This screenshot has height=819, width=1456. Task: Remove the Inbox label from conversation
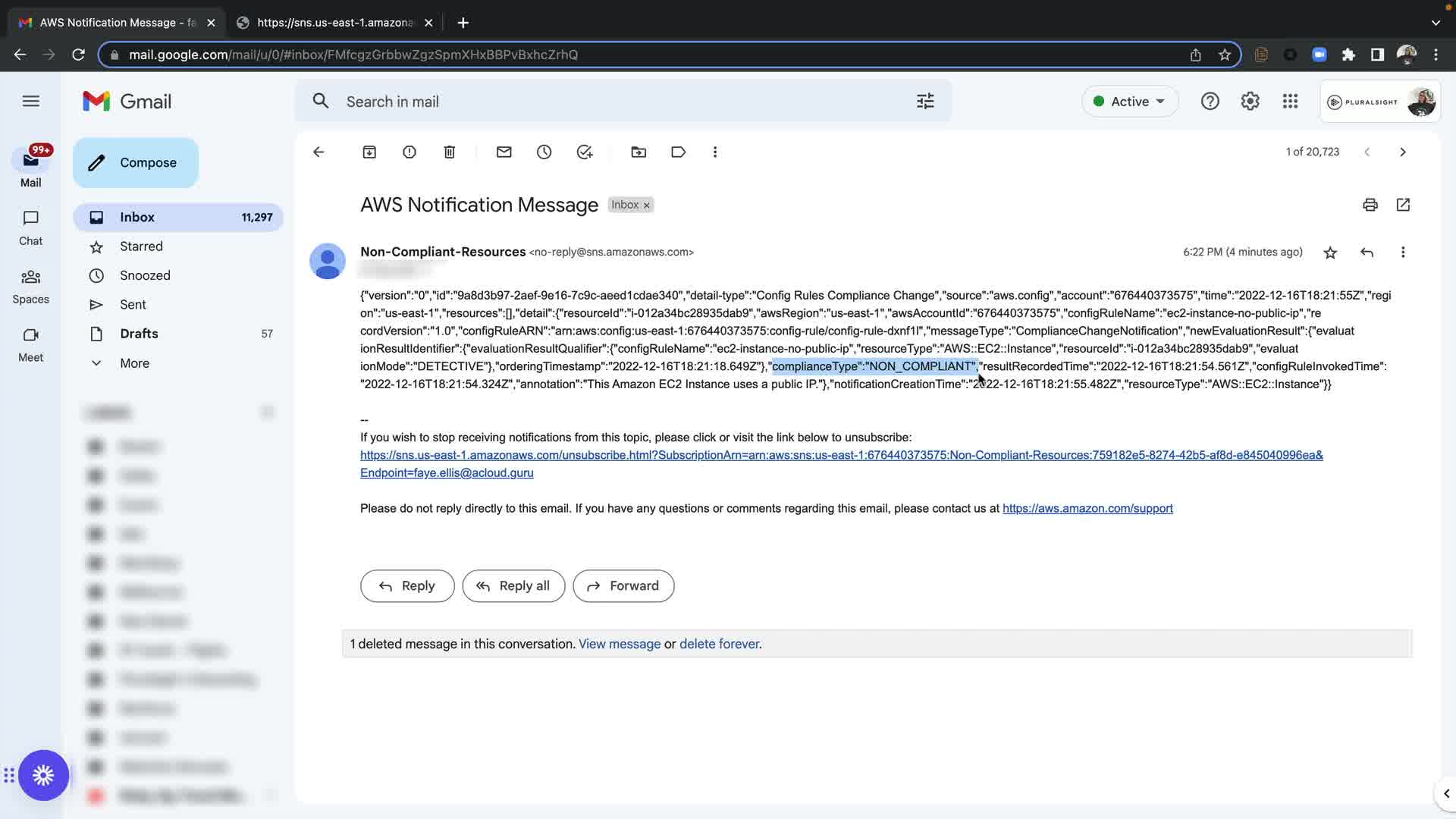click(x=647, y=206)
